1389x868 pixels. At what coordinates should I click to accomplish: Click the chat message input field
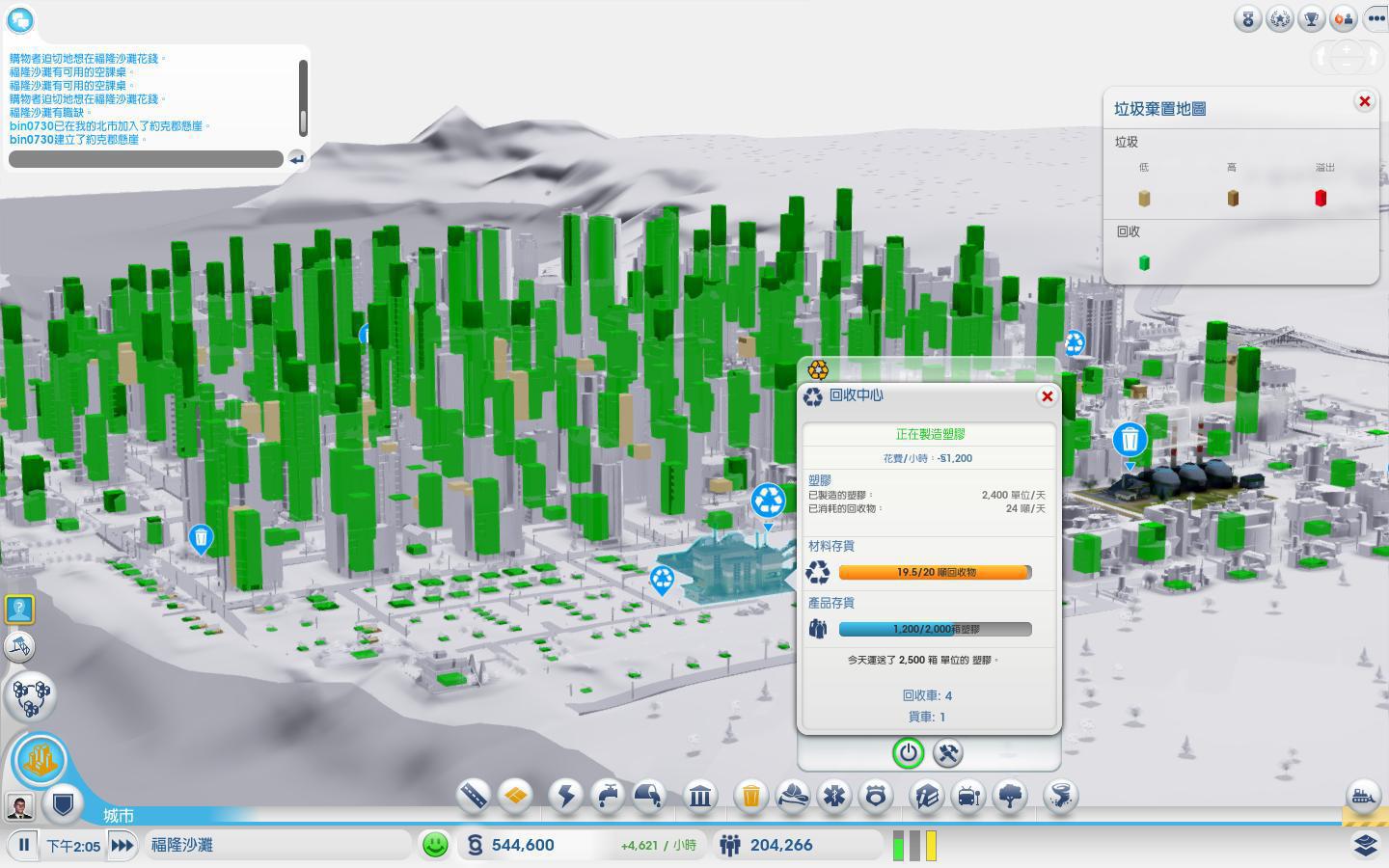146,159
